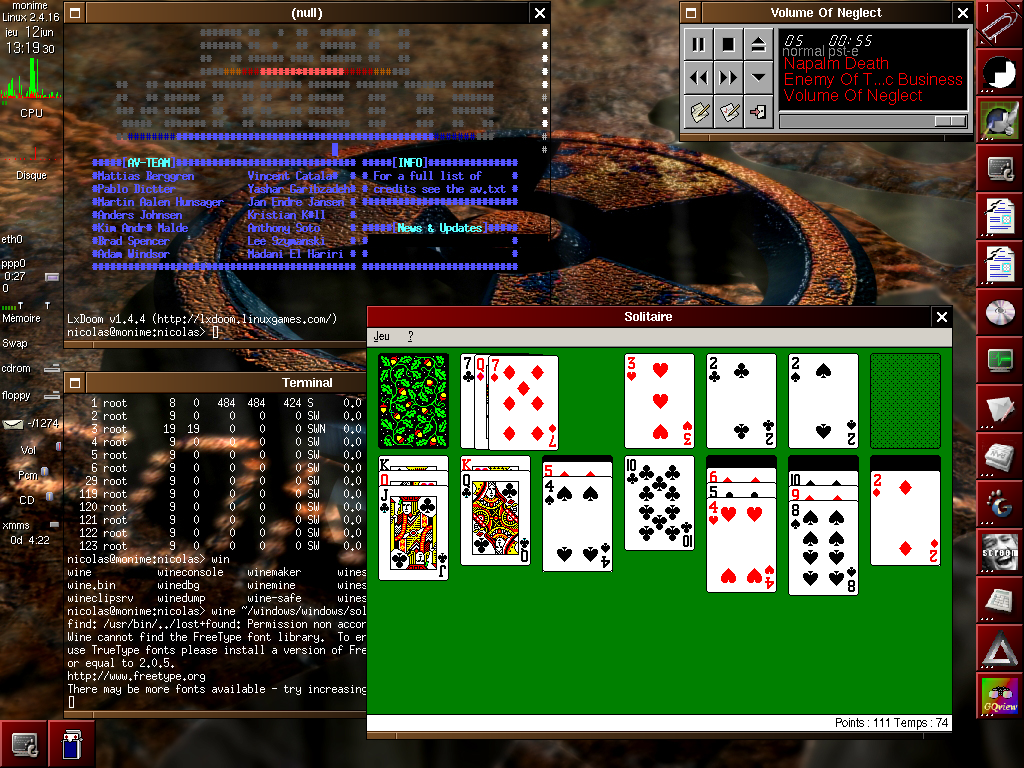1024x768 pixels.
Task: Click the 2 of diamonds card
Action: [x=905, y=520]
